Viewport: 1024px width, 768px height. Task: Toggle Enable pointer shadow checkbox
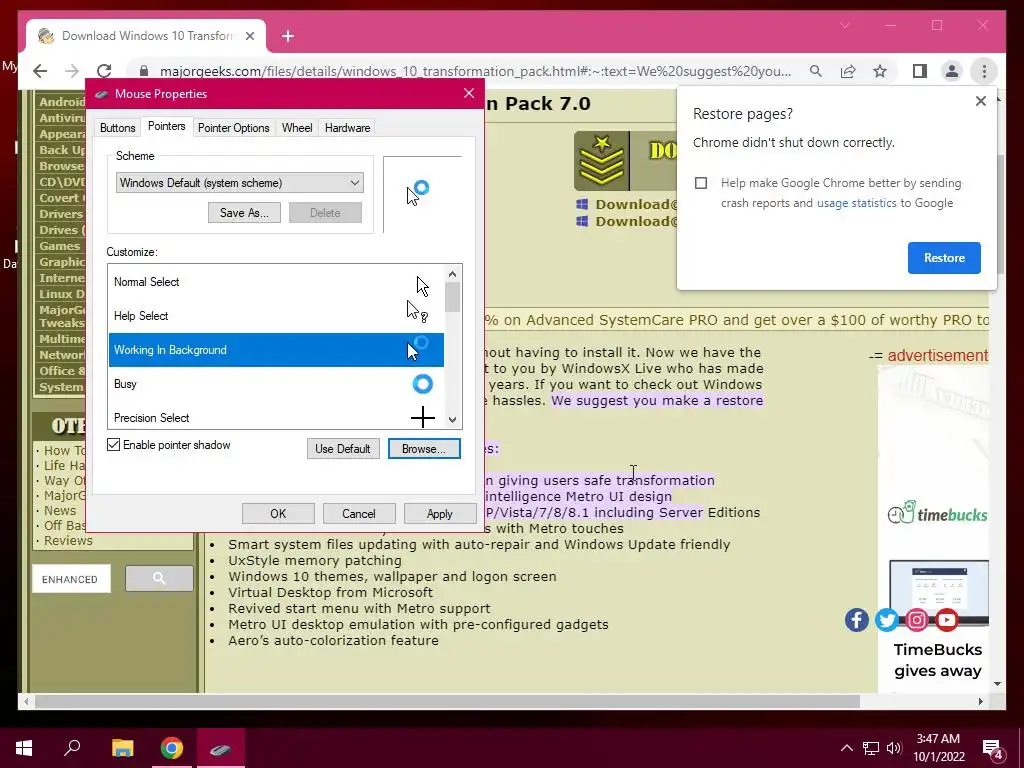tap(114, 445)
